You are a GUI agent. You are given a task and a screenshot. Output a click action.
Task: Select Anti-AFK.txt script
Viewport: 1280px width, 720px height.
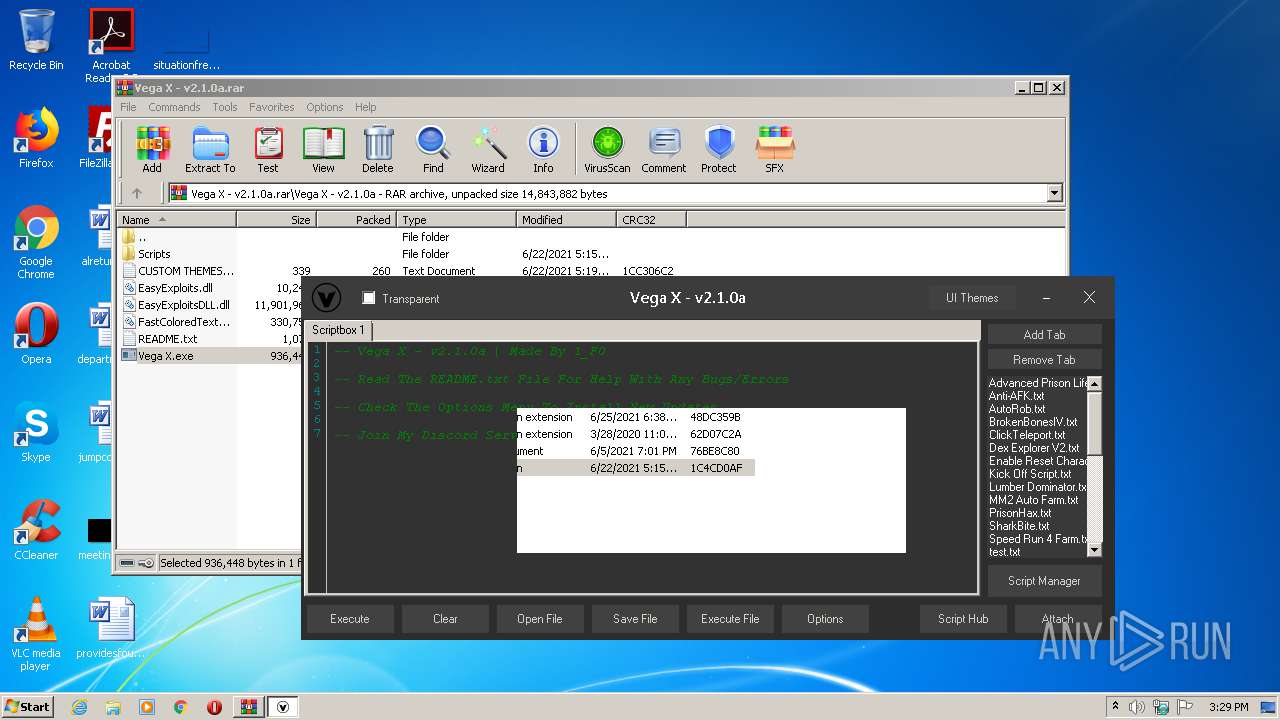[x=1017, y=396]
